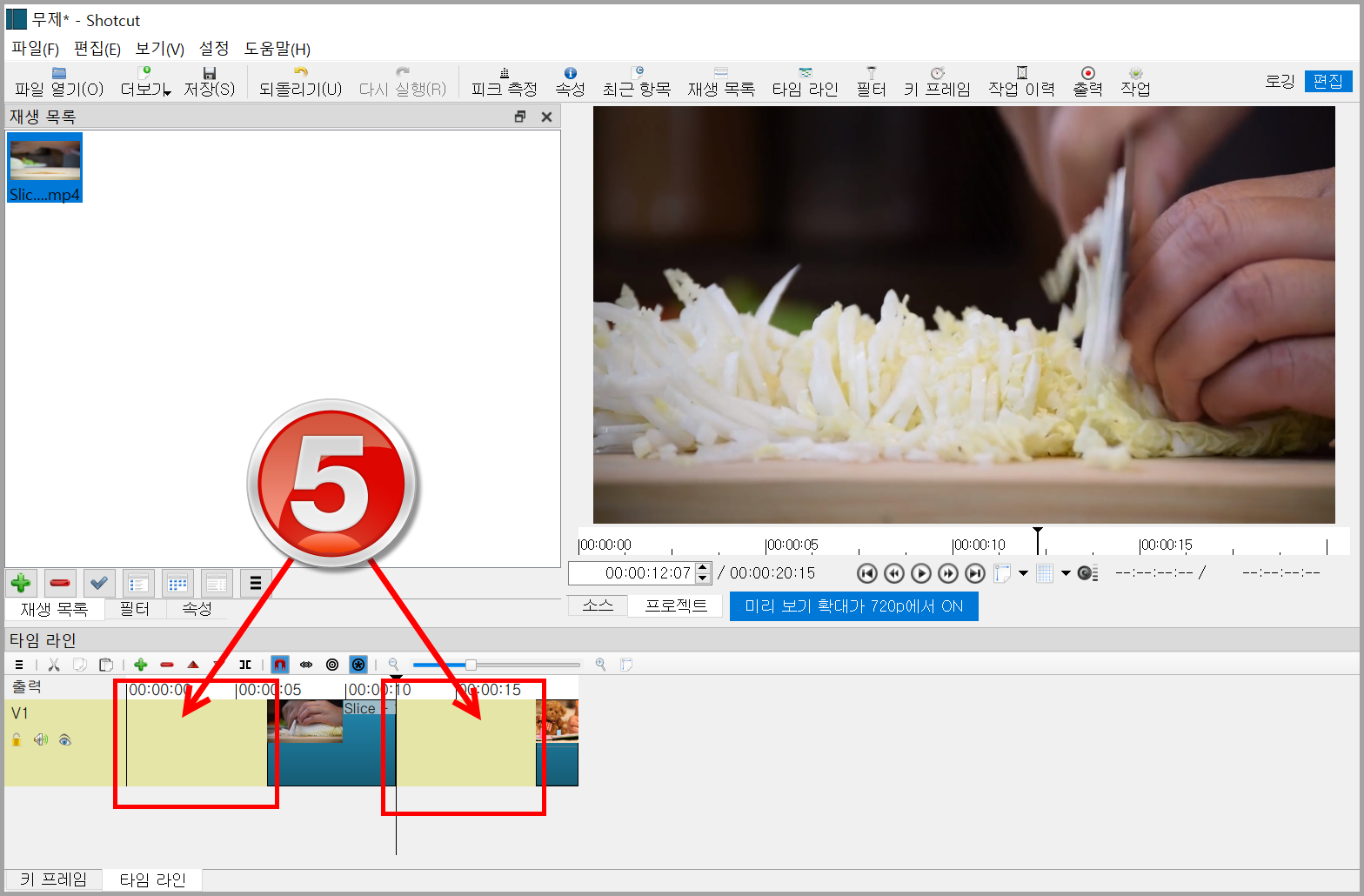The width and height of the screenshot is (1364, 896).
Task: Float the 재생 목록 panel
Action: 520,117
